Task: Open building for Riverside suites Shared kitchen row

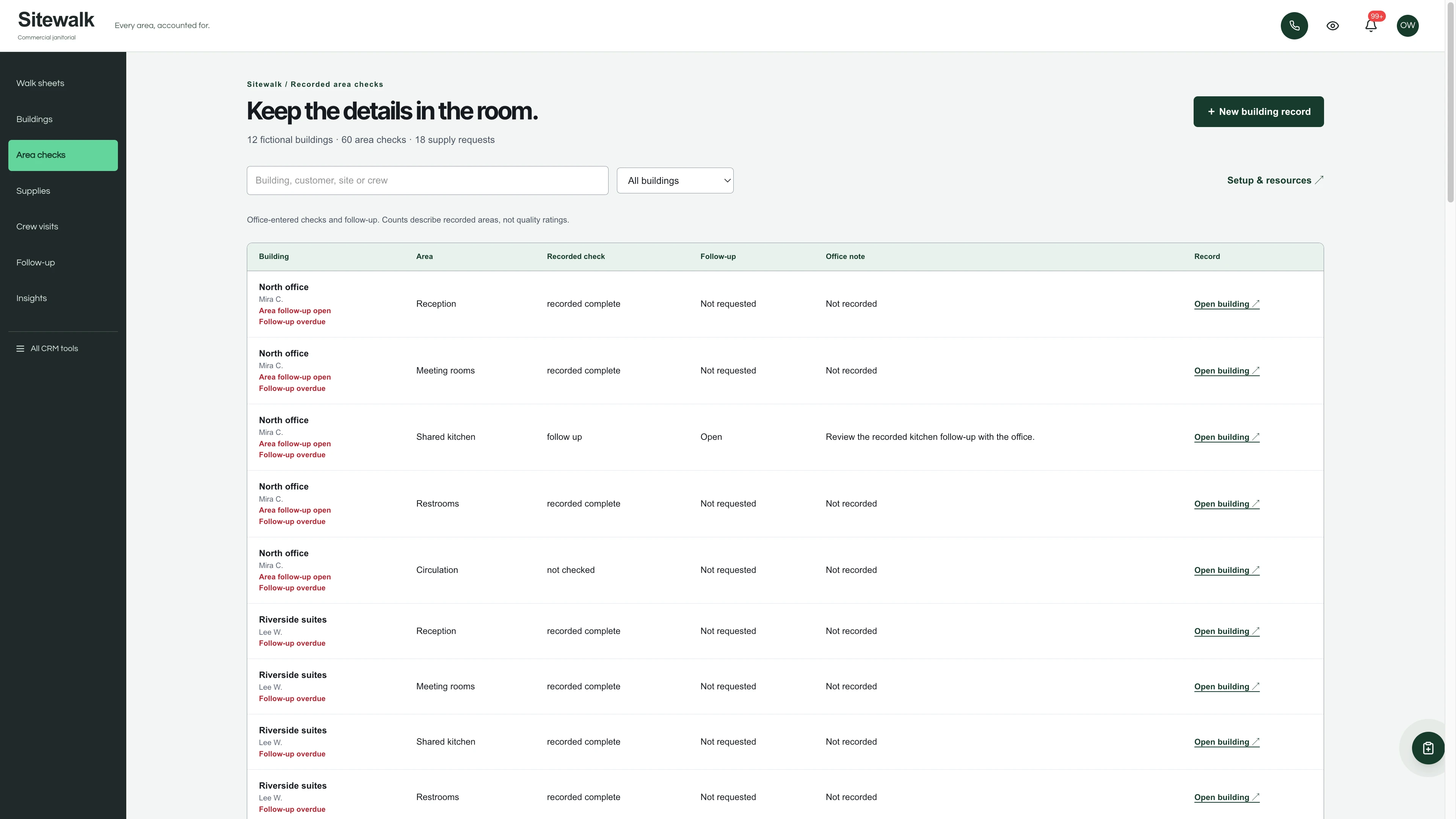Action: pos(1227,742)
